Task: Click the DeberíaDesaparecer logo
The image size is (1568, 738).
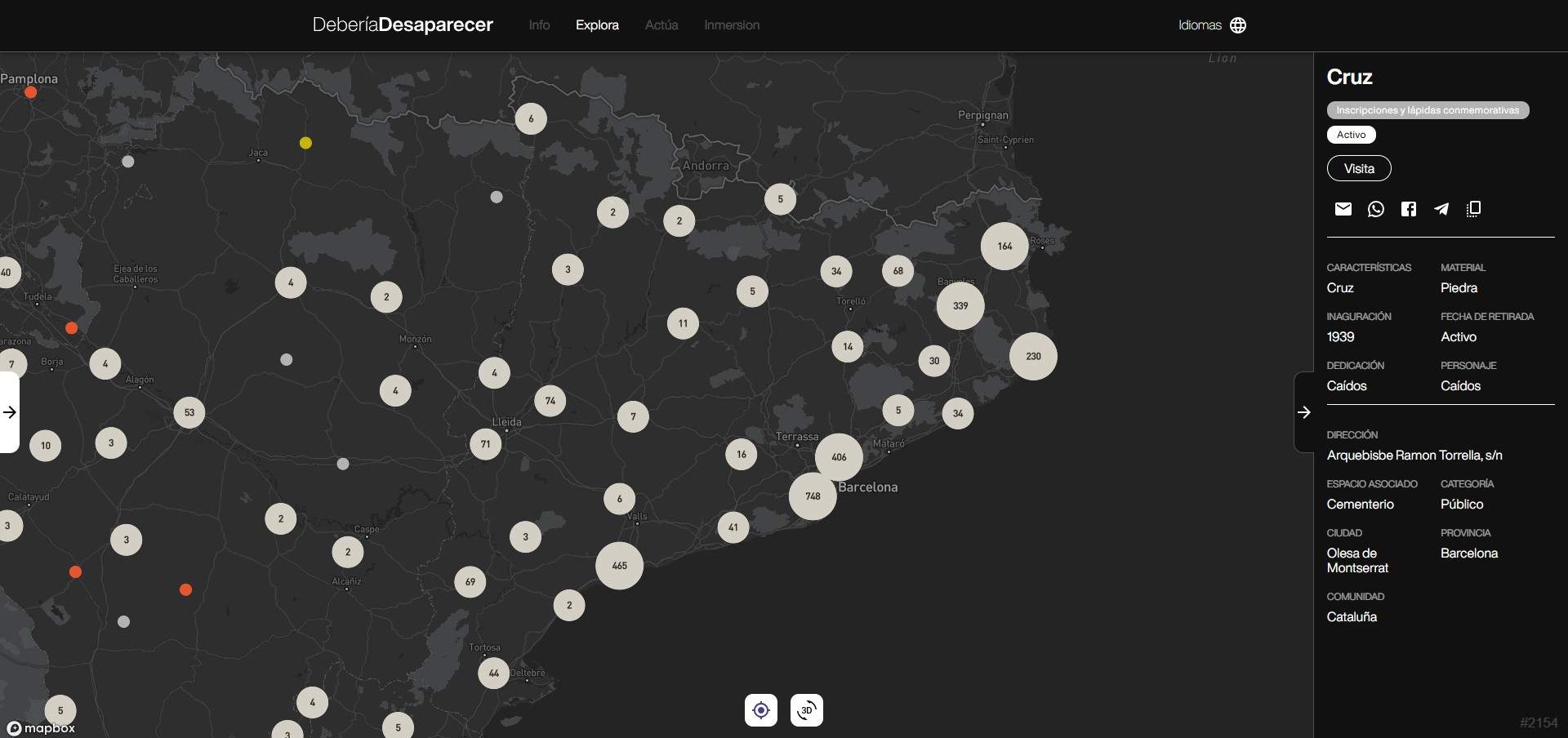Action: [403, 25]
